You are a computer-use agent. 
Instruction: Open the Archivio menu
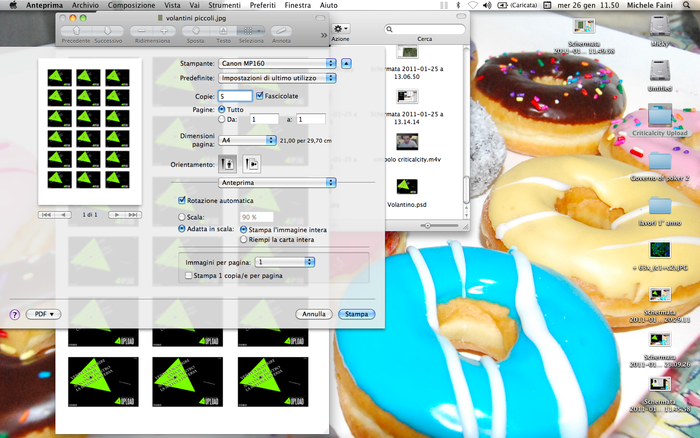point(85,5)
